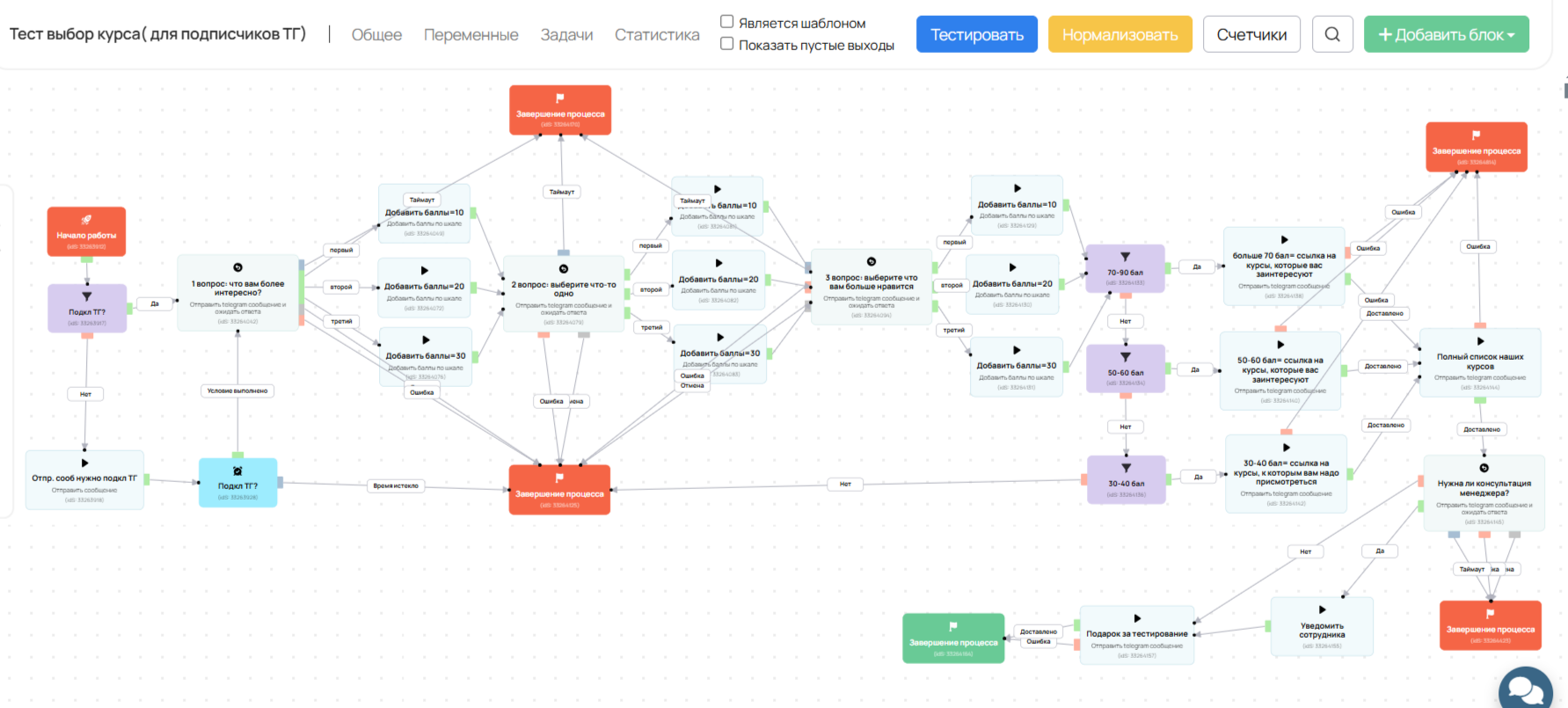Viewport: 1568px width, 708px height.
Task: Toggle the Показать пустые выходы checkbox
Action: click(x=727, y=44)
